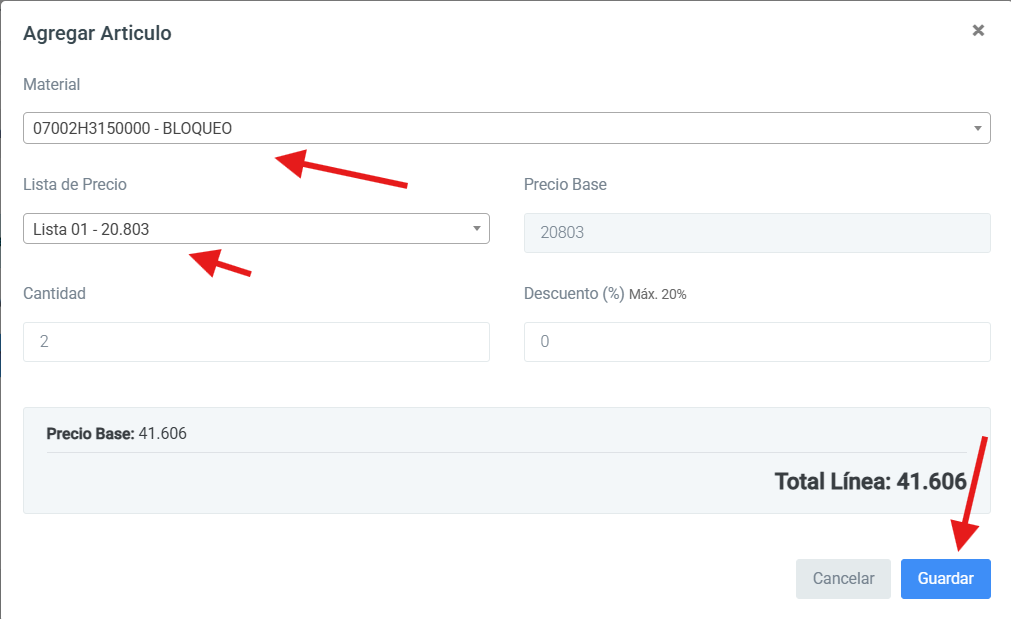Focus the Cantidad input field

pos(256,342)
